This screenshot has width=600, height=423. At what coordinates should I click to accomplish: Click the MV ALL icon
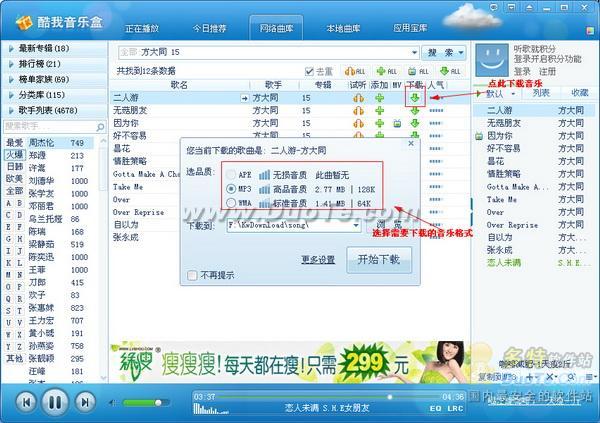point(418,71)
